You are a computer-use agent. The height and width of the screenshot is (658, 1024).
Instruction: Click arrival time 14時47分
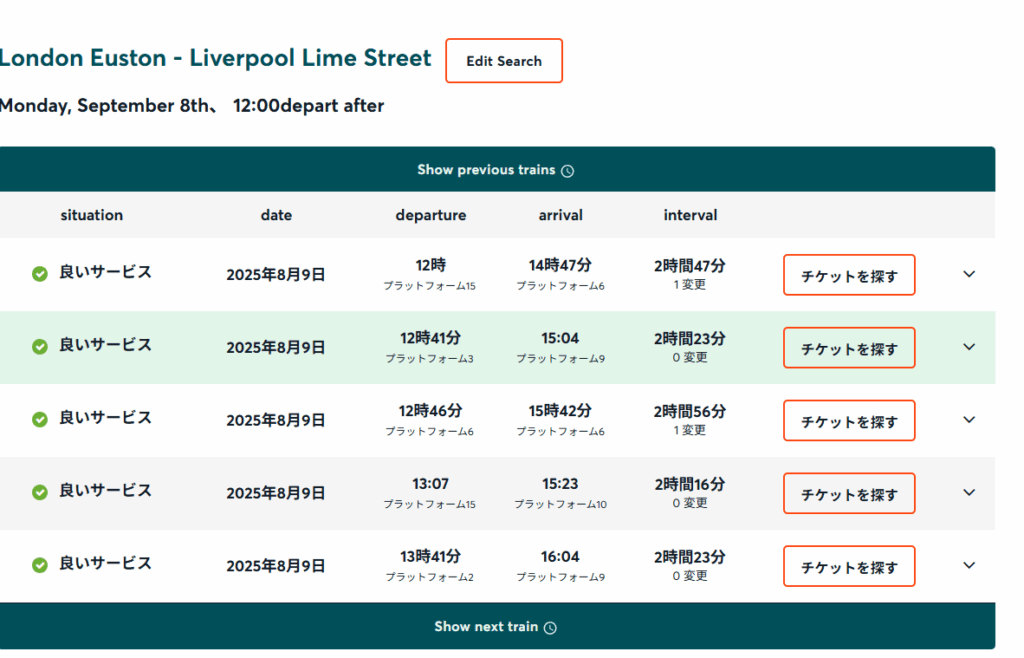(x=560, y=265)
